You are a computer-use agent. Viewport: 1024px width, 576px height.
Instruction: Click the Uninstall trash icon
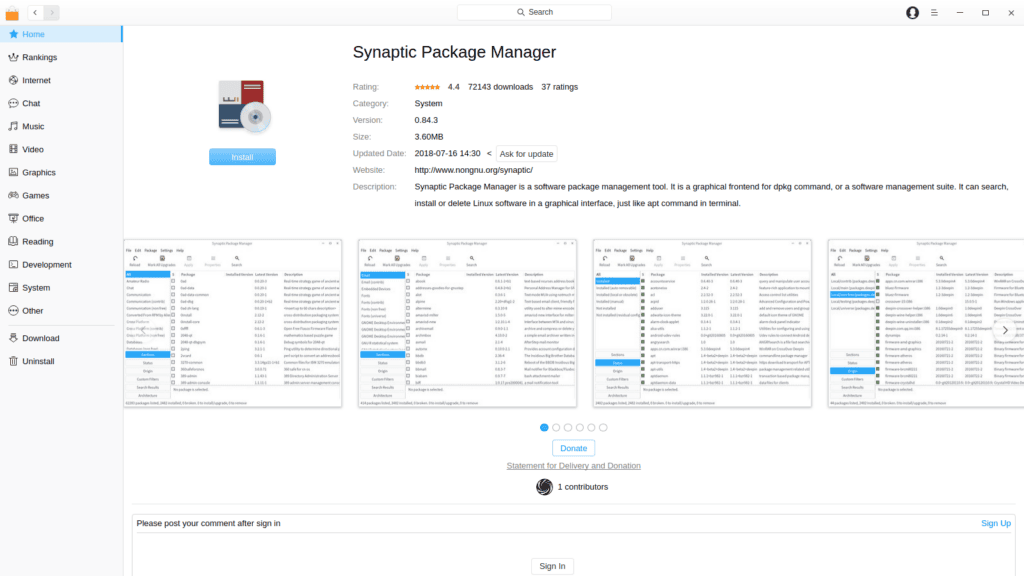13,361
